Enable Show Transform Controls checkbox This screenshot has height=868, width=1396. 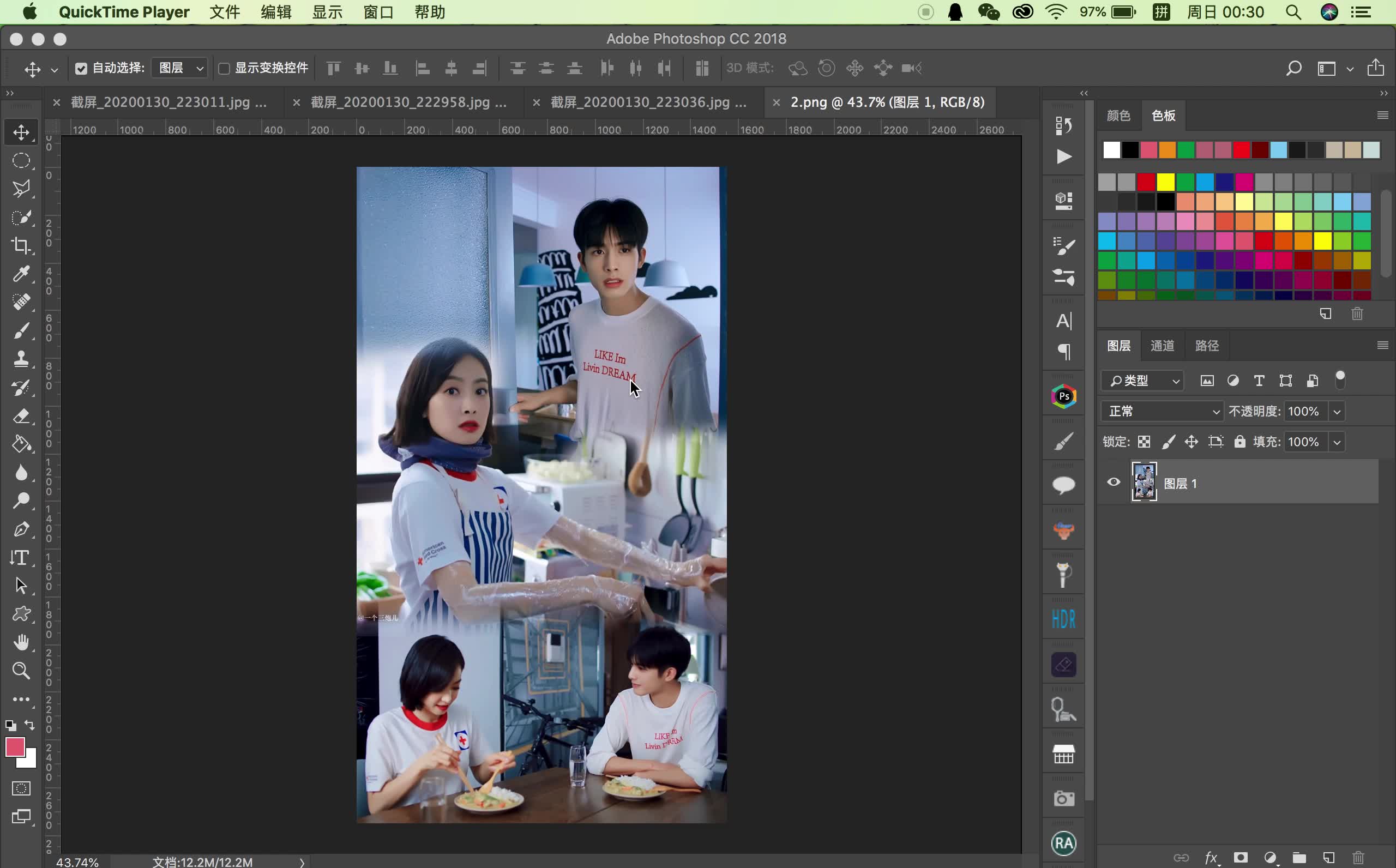point(224,69)
